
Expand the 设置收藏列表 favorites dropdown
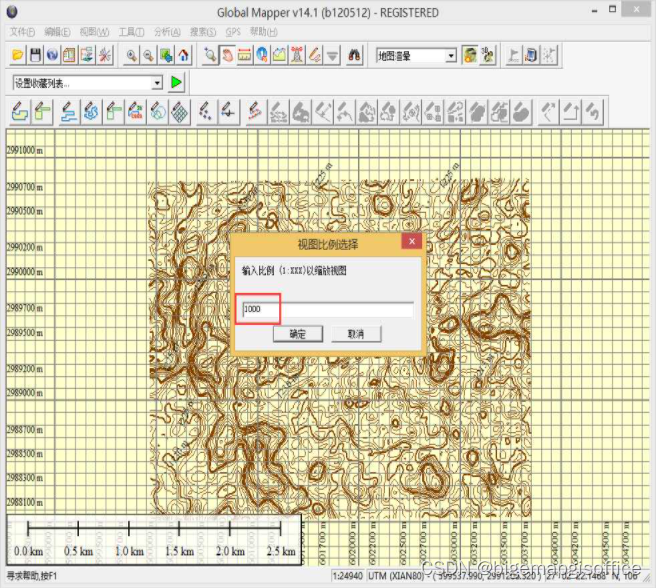pos(157,83)
